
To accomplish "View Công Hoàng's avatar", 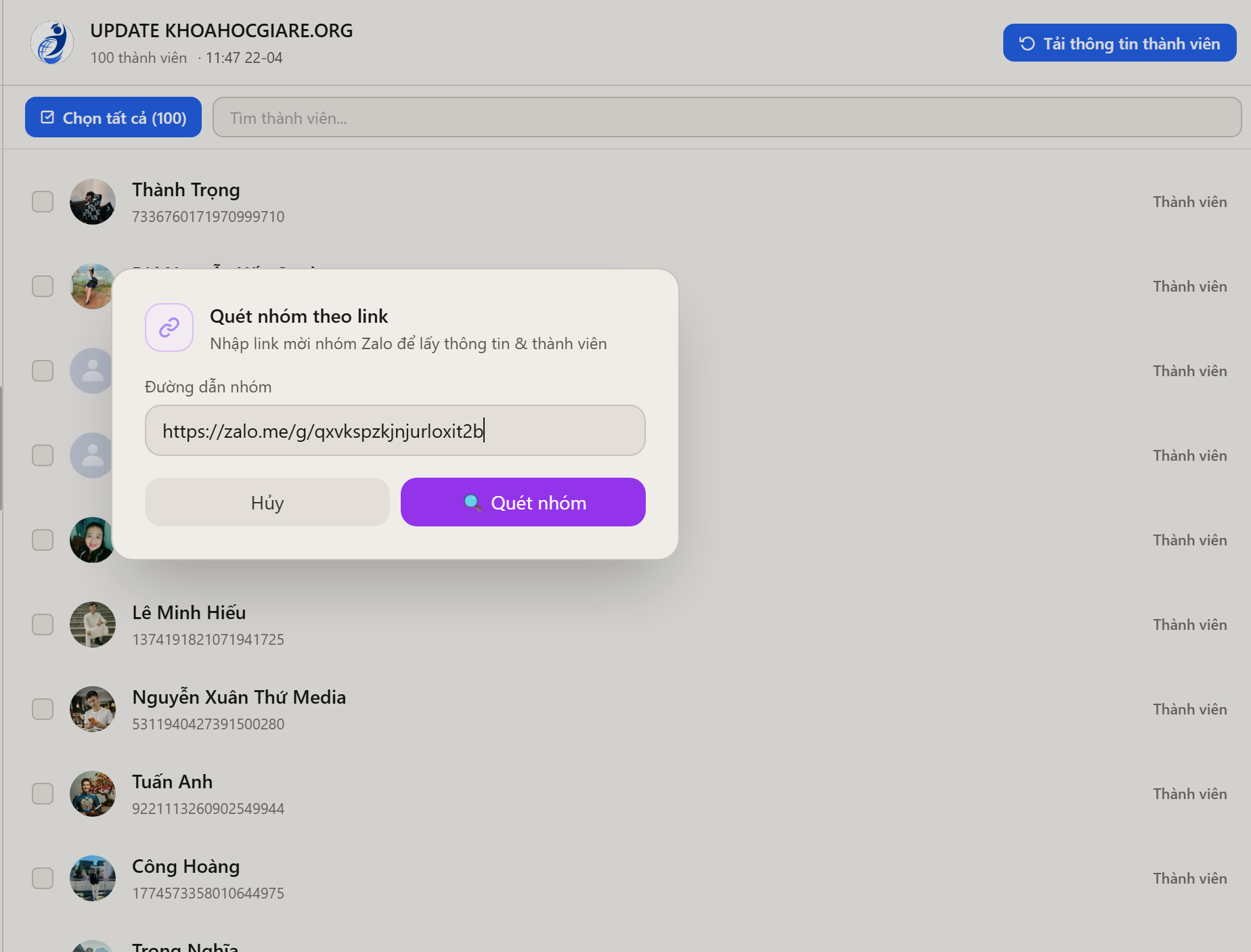I will click(x=93, y=878).
